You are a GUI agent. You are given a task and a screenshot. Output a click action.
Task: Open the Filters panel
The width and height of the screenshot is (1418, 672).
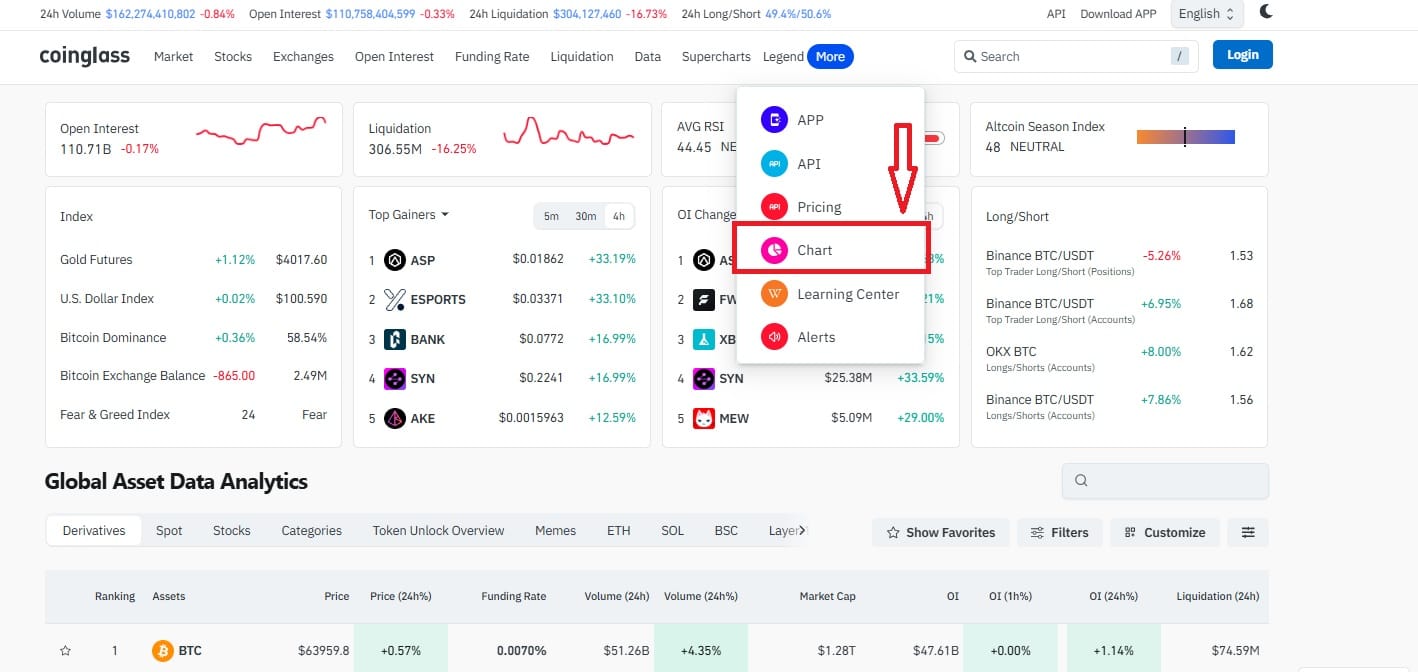pos(1060,532)
